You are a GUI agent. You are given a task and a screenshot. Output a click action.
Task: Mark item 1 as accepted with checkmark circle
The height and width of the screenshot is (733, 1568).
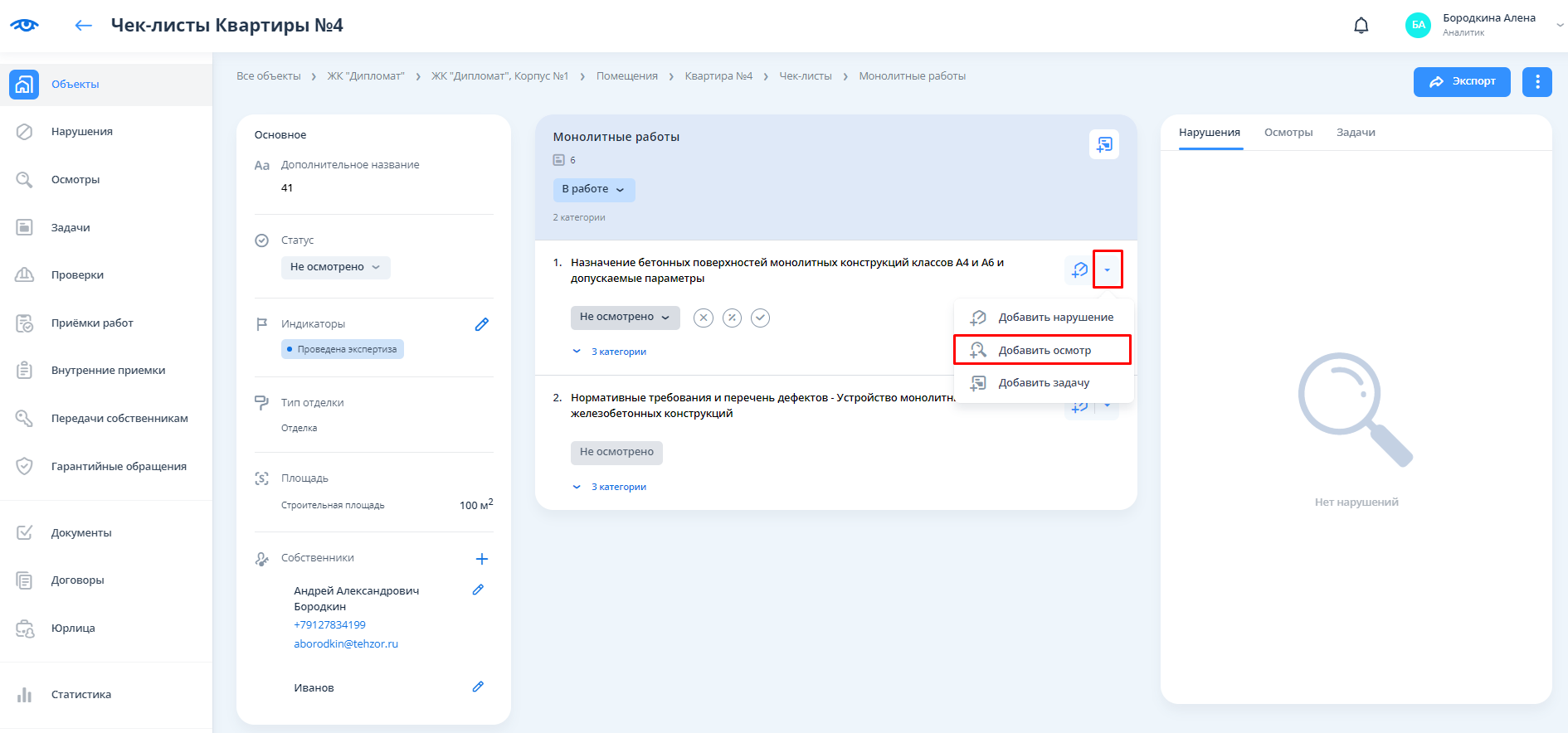point(760,318)
